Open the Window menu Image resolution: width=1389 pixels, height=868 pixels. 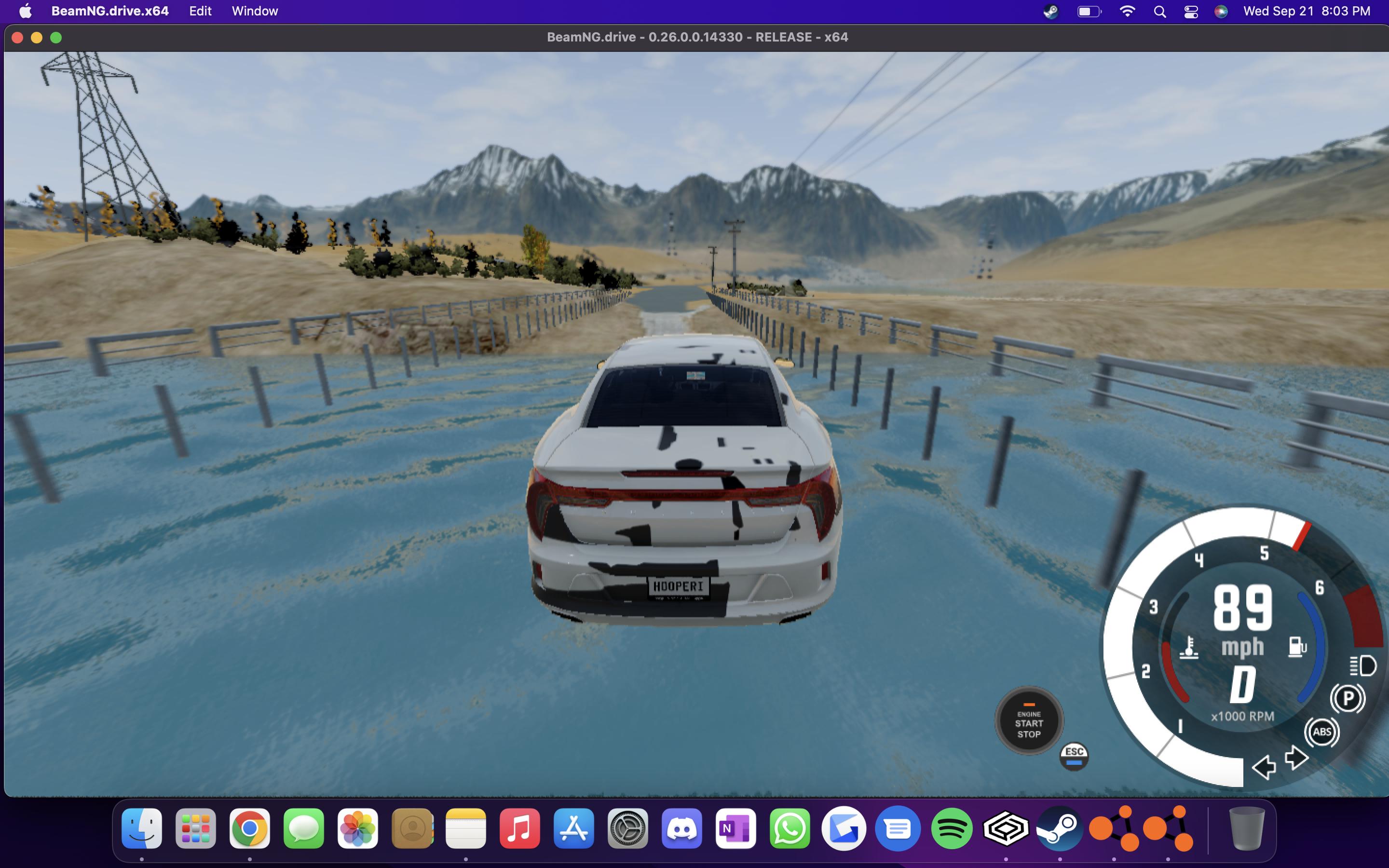(x=255, y=11)
